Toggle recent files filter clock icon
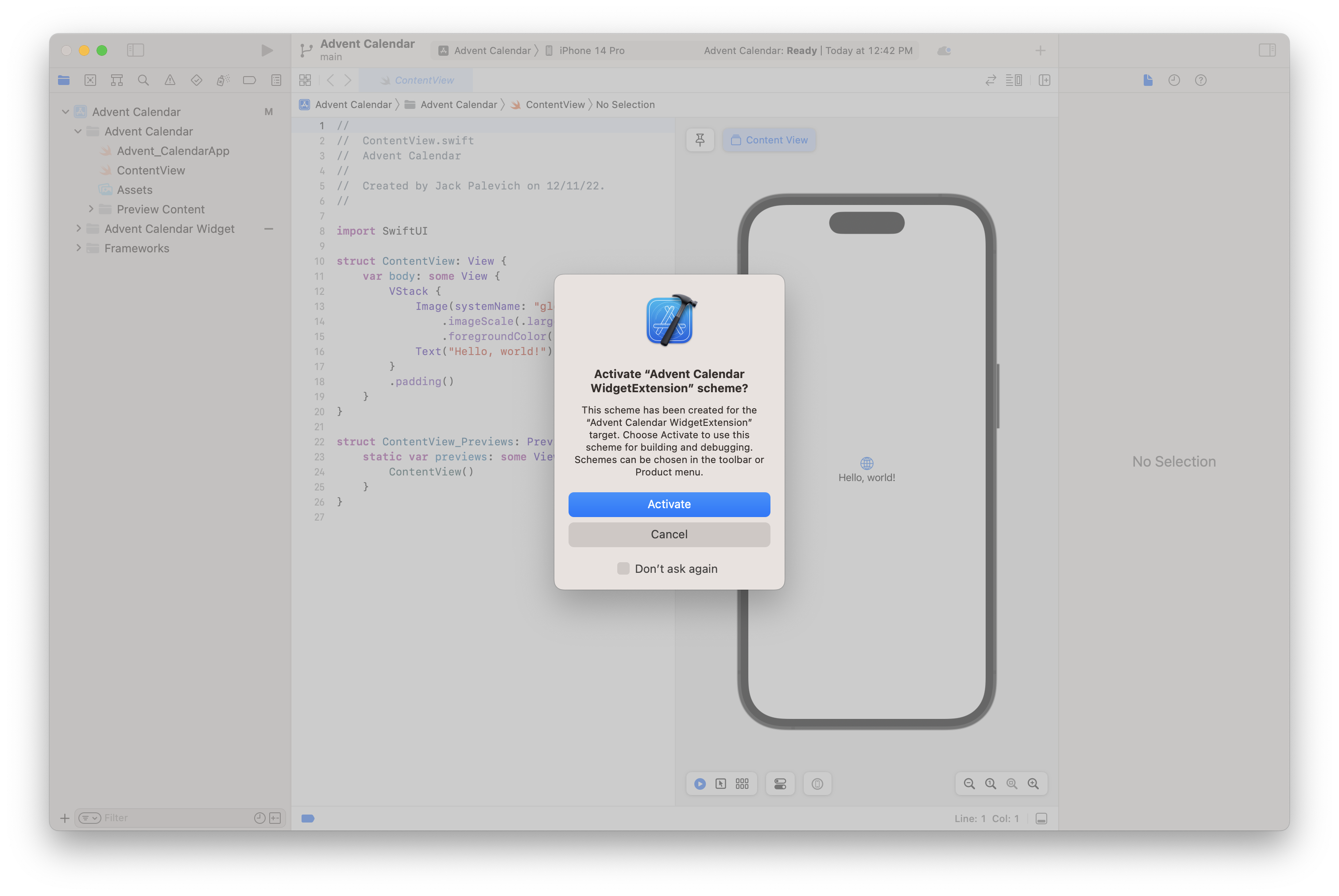1339x896 pixels. 259,818
